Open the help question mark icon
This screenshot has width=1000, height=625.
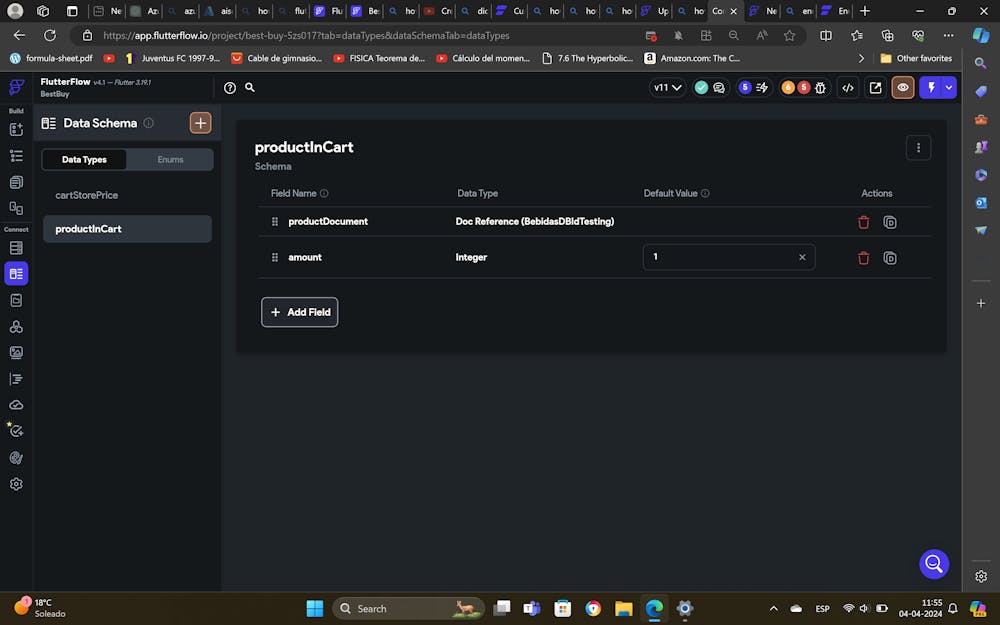click(x=230, y=88)
